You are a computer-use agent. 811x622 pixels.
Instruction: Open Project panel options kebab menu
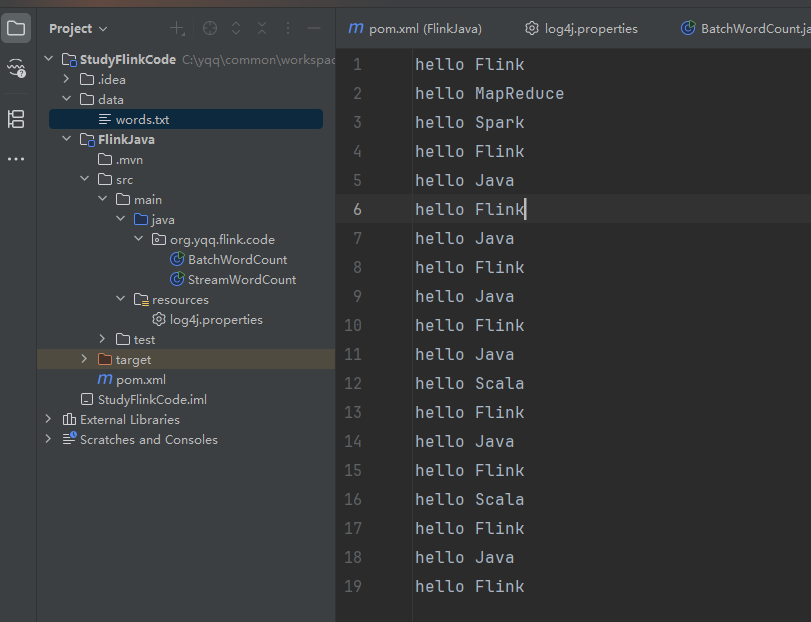pyautogui.click(x=288, y=28)
